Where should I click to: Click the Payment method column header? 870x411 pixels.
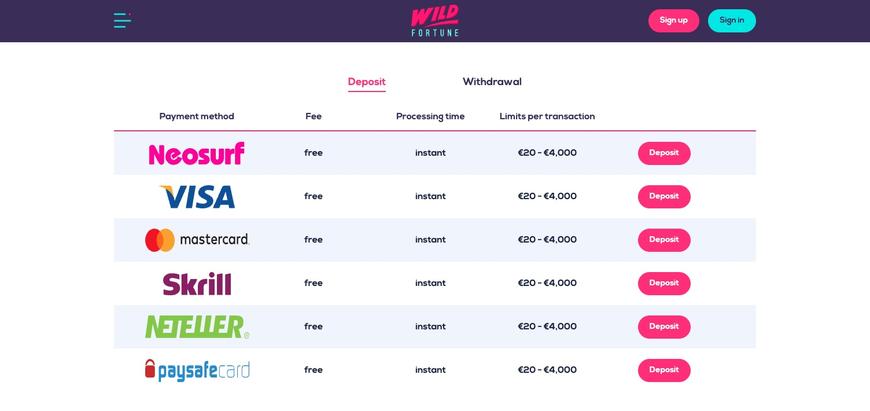point(196,116)
